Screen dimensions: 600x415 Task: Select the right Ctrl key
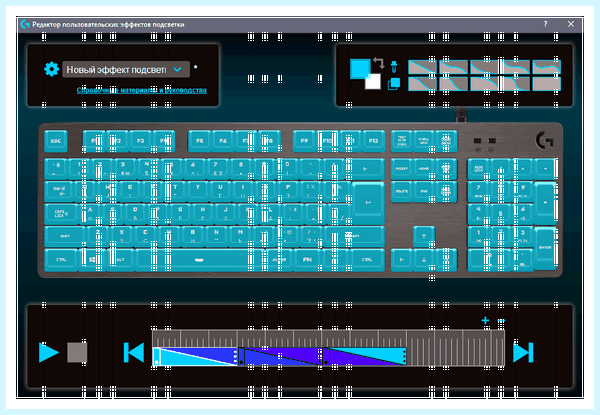click(x=367, y=260)
